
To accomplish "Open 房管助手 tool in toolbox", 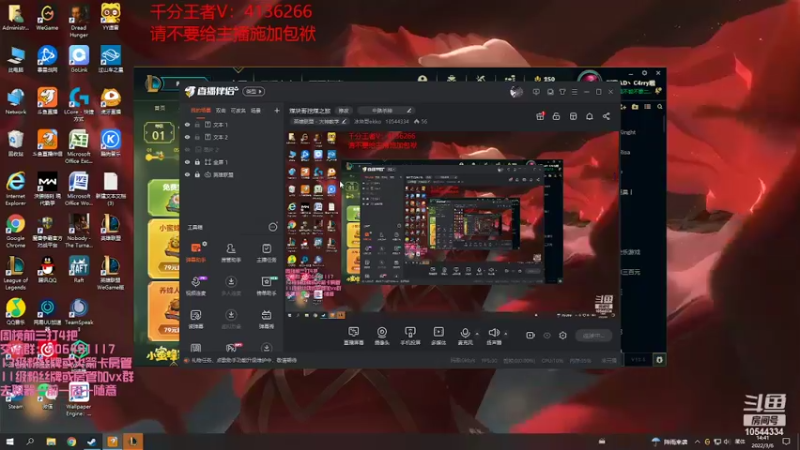I will (231, 253).
